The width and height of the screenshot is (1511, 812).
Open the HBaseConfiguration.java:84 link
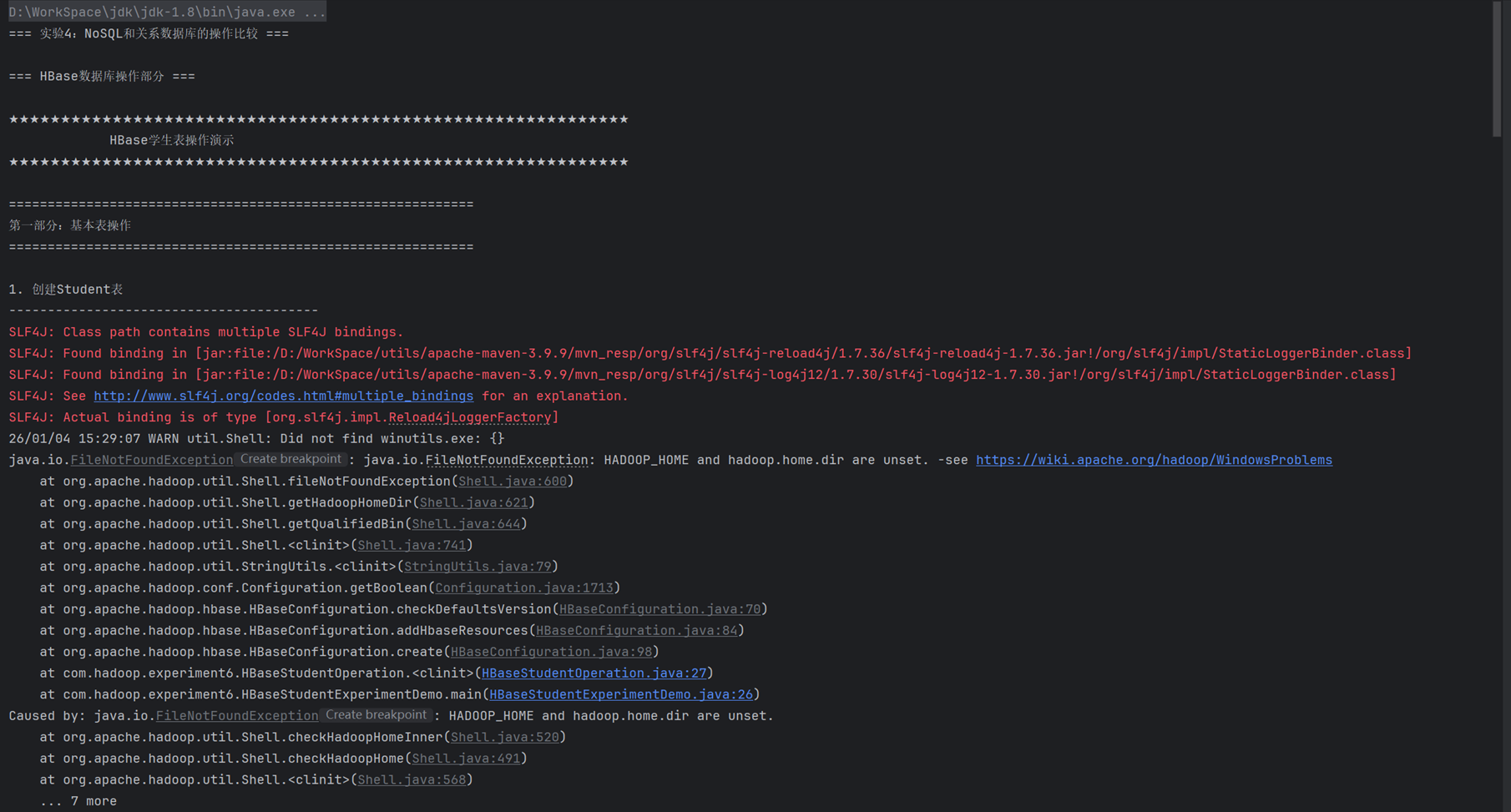tap(637, 630)
